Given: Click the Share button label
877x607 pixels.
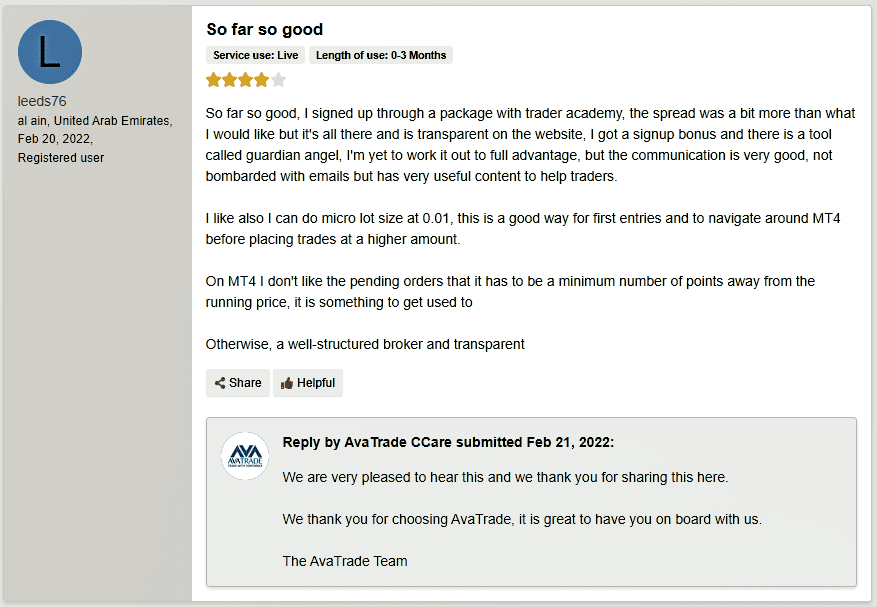Looking at the screenshot, I should [x=245, y=383].
